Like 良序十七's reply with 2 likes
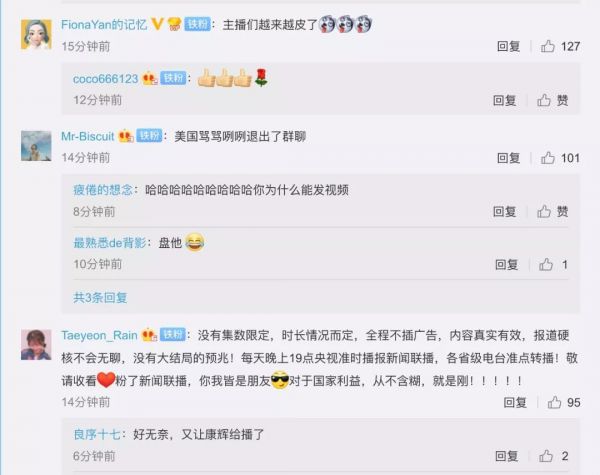 (x=546, y=456)
